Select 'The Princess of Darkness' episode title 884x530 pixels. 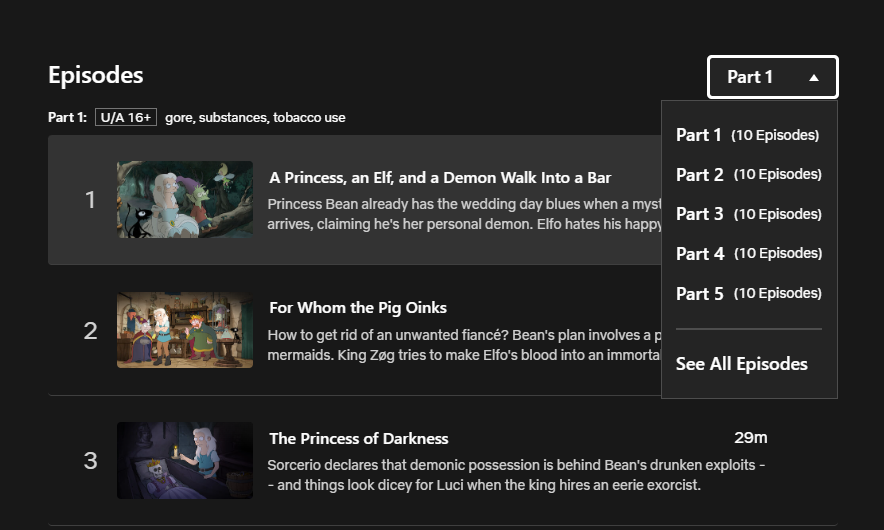(x=358, y=438)
